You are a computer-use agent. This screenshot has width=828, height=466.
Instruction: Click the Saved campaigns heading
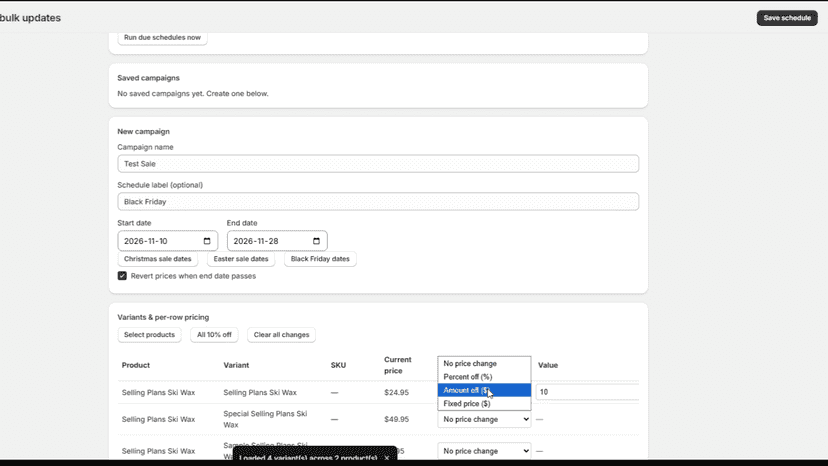[148, 78]
